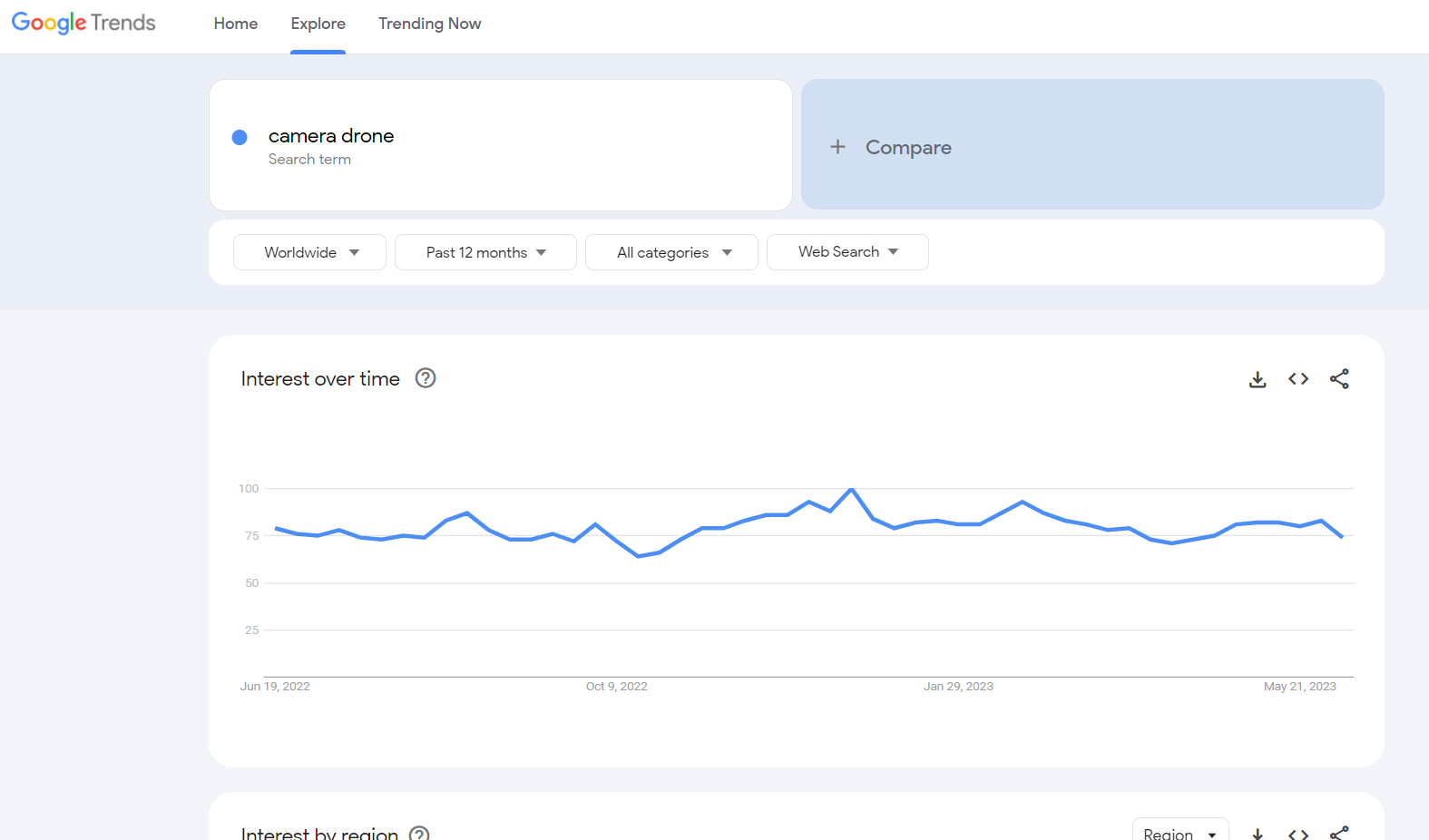This screenshot has width=1429, height=840.
Task: Open embed code for Interest over time
Action: [1298, 379]
